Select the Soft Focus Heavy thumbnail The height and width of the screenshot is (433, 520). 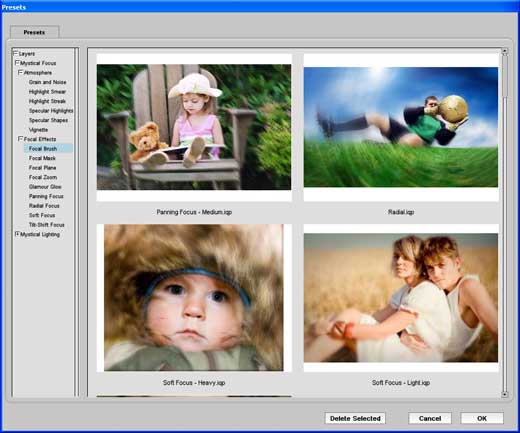click(194, 298)
